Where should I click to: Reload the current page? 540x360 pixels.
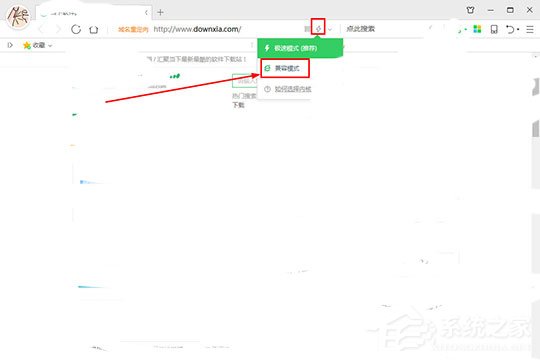(x=76, y=29)
